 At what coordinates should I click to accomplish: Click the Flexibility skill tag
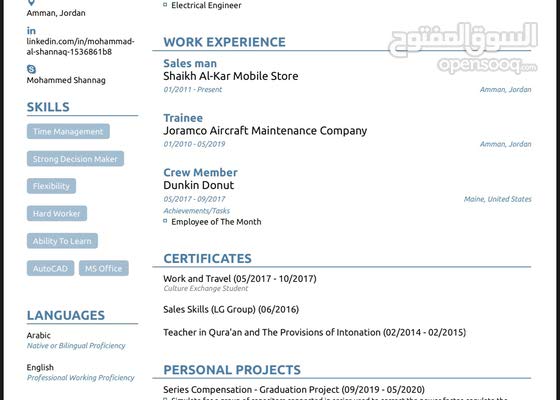click(x=51, y=186)
